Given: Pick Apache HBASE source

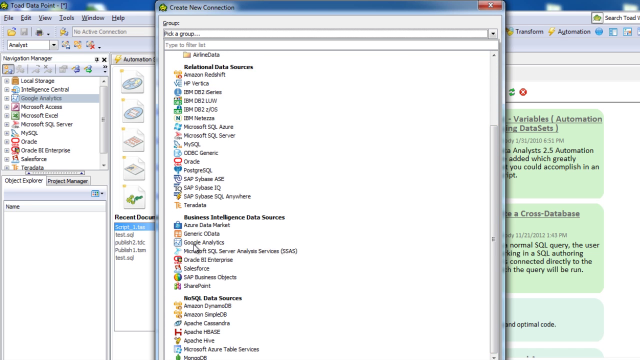Looking at the screenshot, I should click(x=202, y=332).
